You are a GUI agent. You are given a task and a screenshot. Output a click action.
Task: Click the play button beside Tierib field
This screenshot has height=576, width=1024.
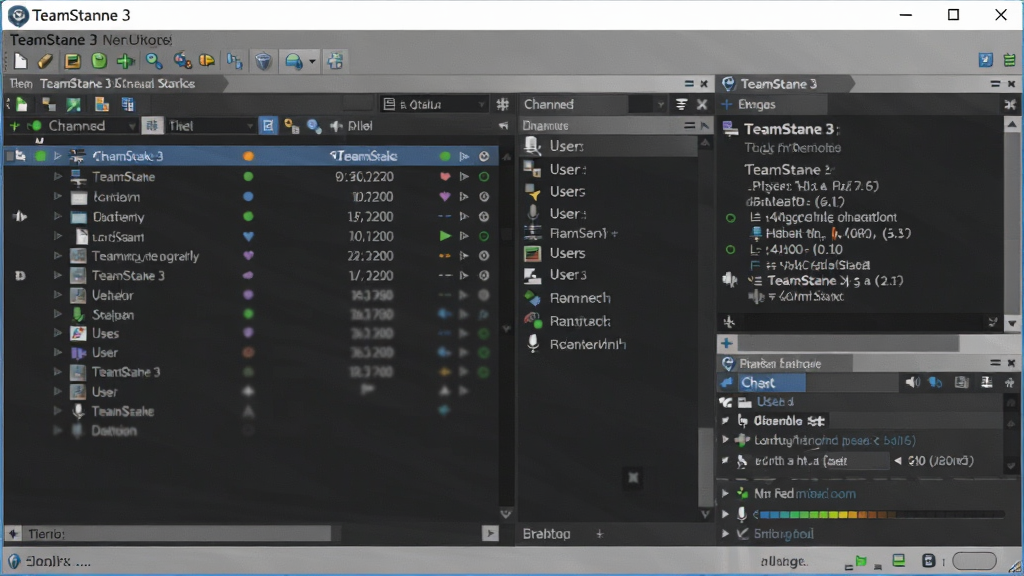pos(490,534)
